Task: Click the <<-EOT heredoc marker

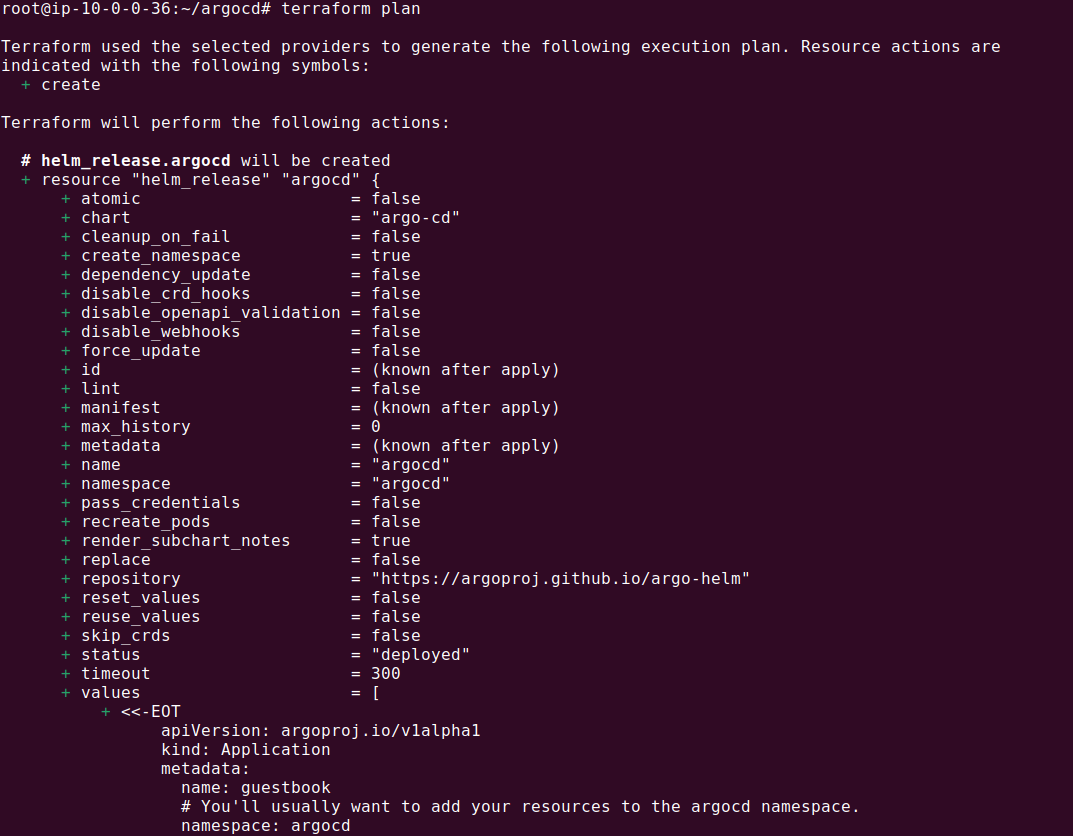Action: tap(150, 711)
